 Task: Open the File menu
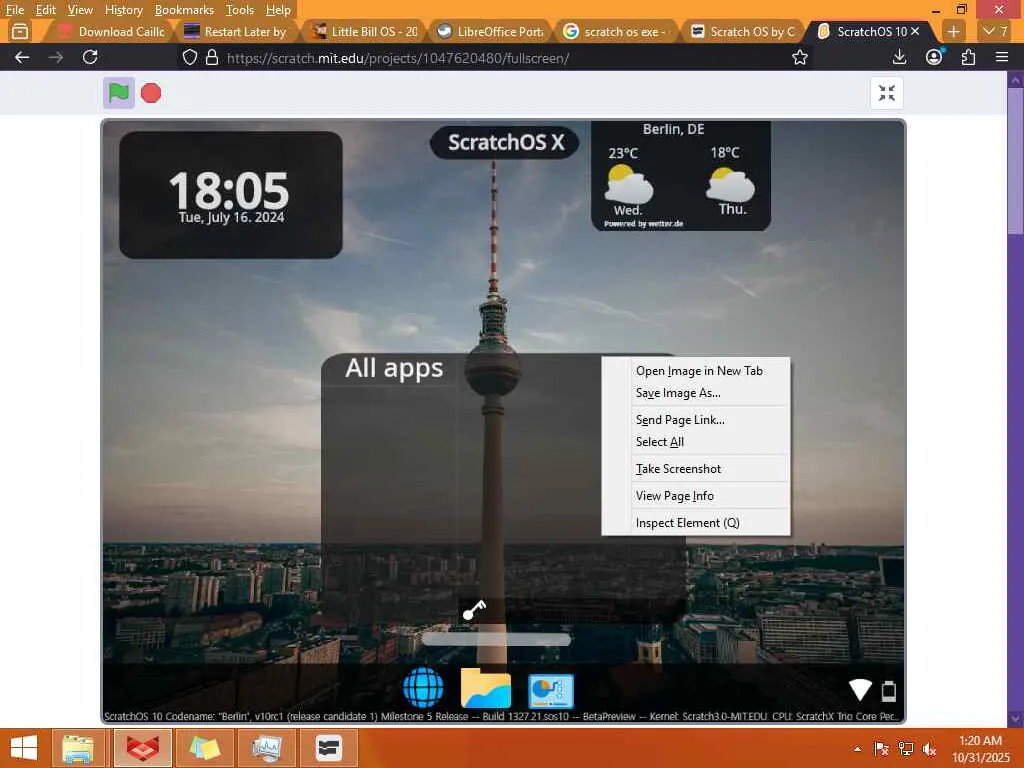(x=14, y=10)
